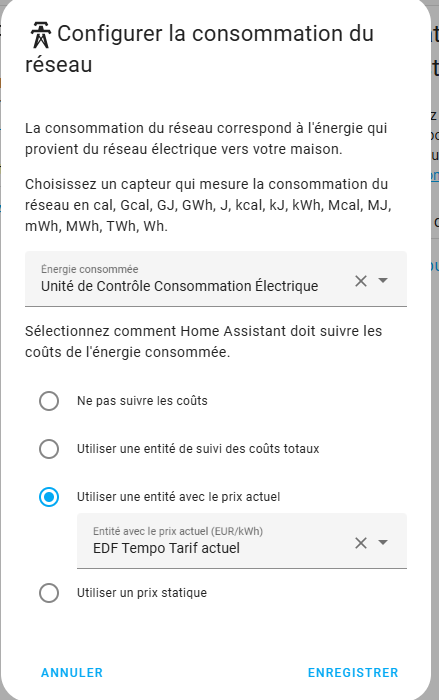This screenshot has height=700, width=439.
Task: Click the 'Unité de Contrôle Consommation Électrique' field text
Action: pyautogui.click(x=180, y=286)
